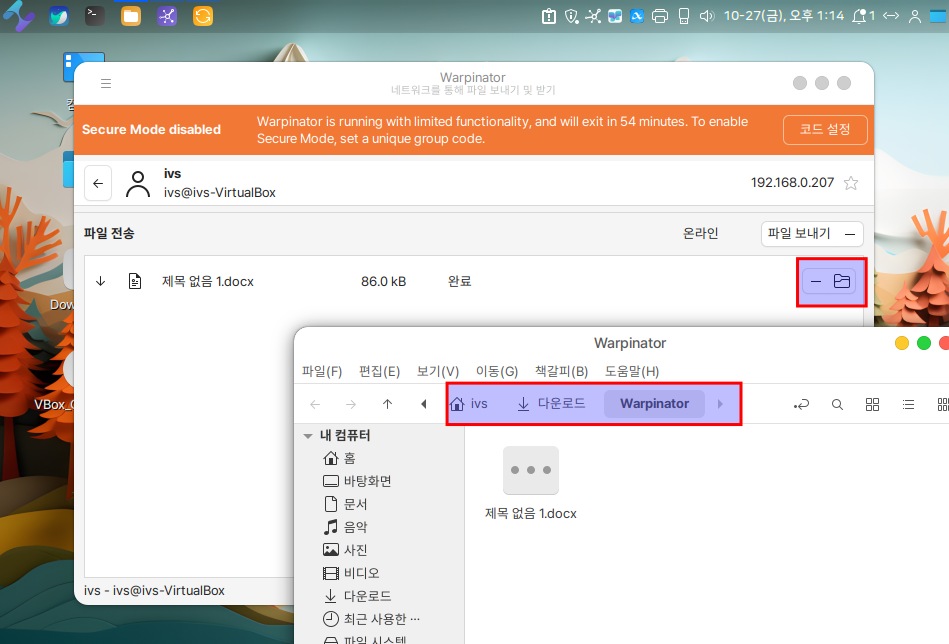The height and width of the screenshot is (644, 949).
Task: Open the 파일 보내기 dropdown
Action: [x=811, y=234]
